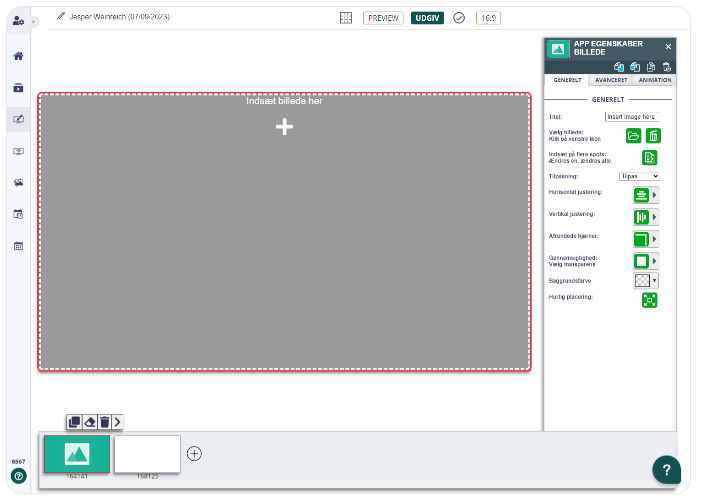703x502 pixels.
Task: Delete the slide with the slide toolbar trash icon
Action: 104,422
